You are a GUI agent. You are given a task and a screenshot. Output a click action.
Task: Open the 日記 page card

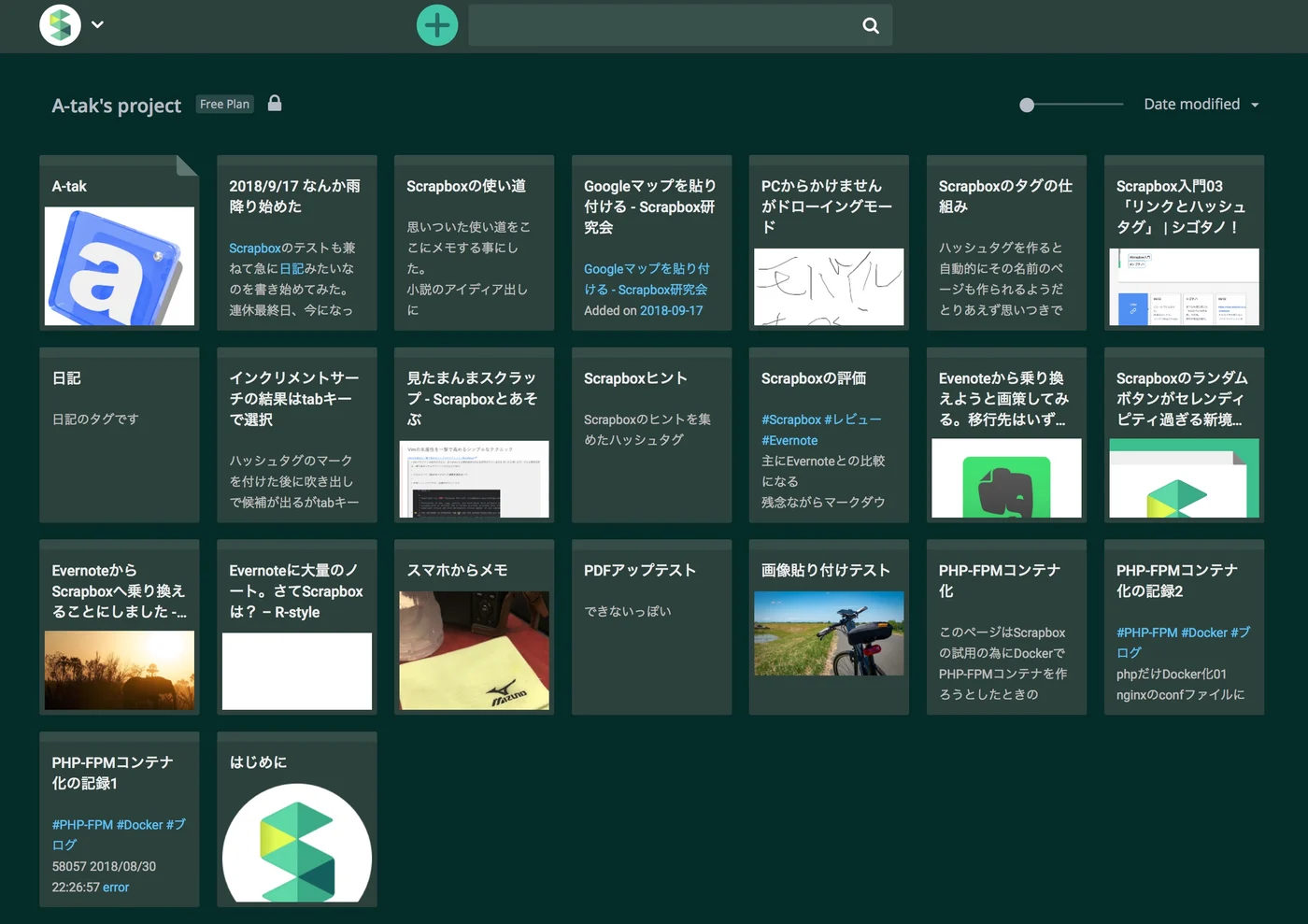(120, 434)
